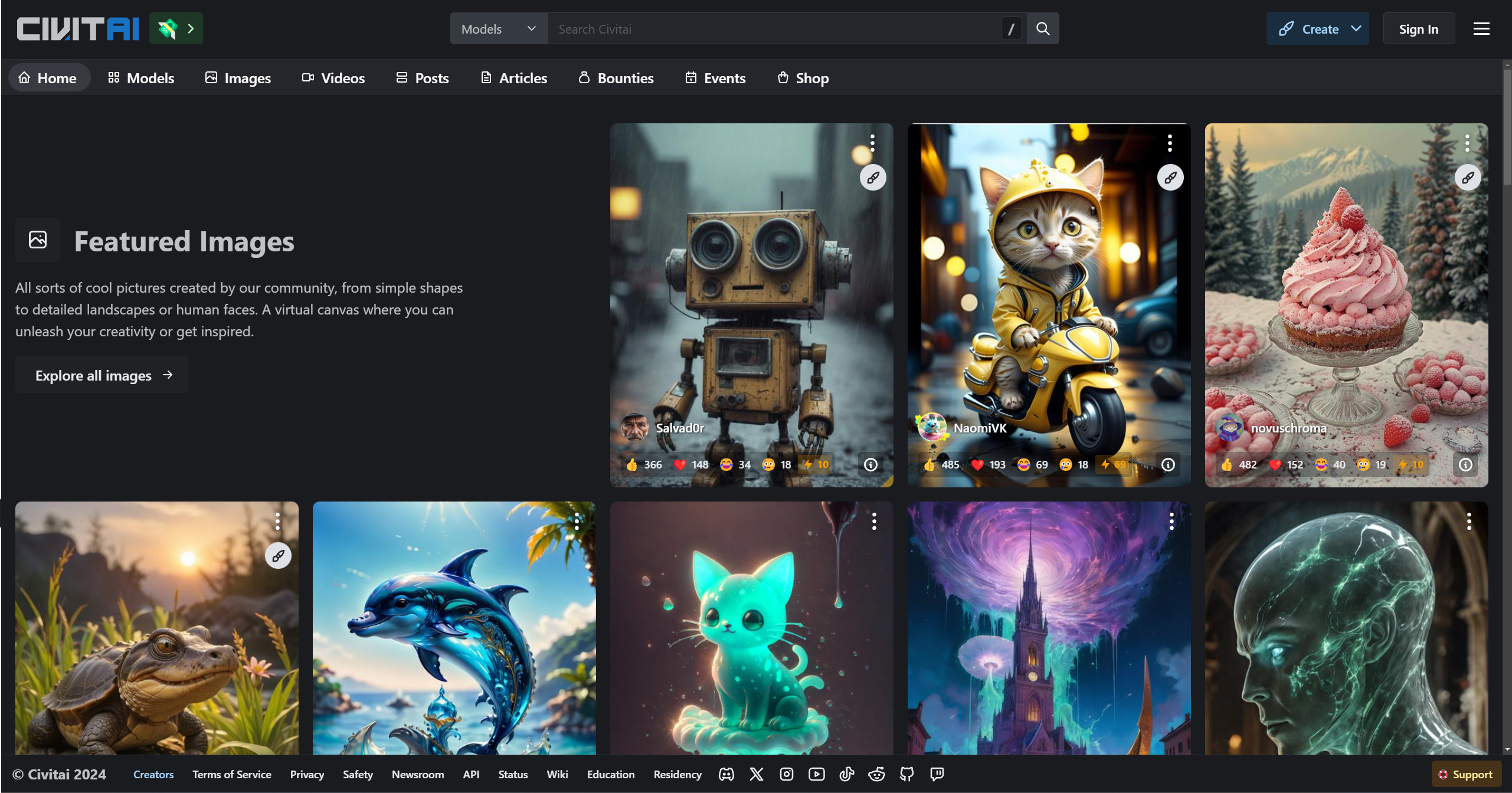Expand green badge chevron beside logo
The height and width of the screenshot is (793, 1512).
pyautogui.click(x=191, y=28)
